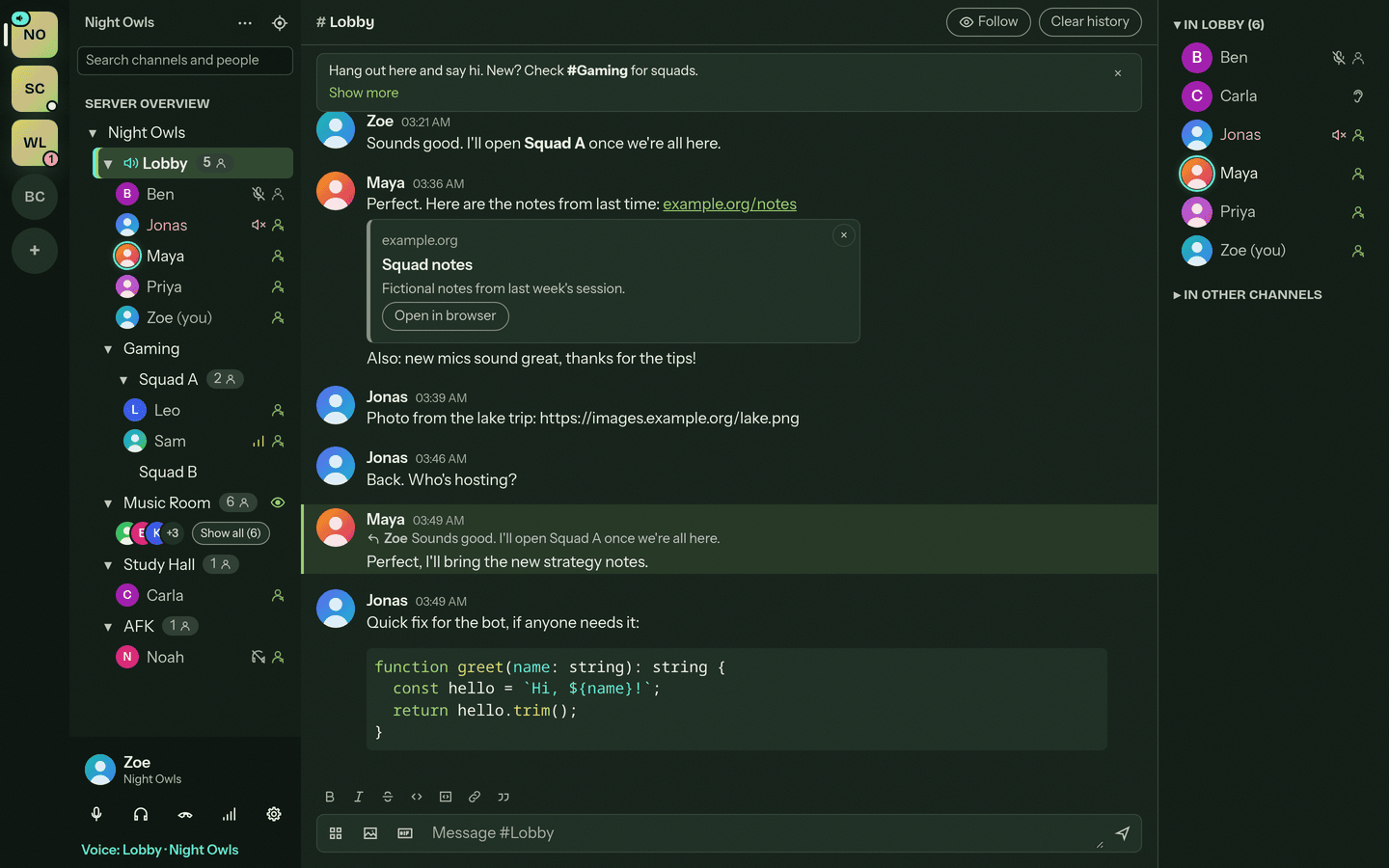Open the GIF picker

point(405,833)
